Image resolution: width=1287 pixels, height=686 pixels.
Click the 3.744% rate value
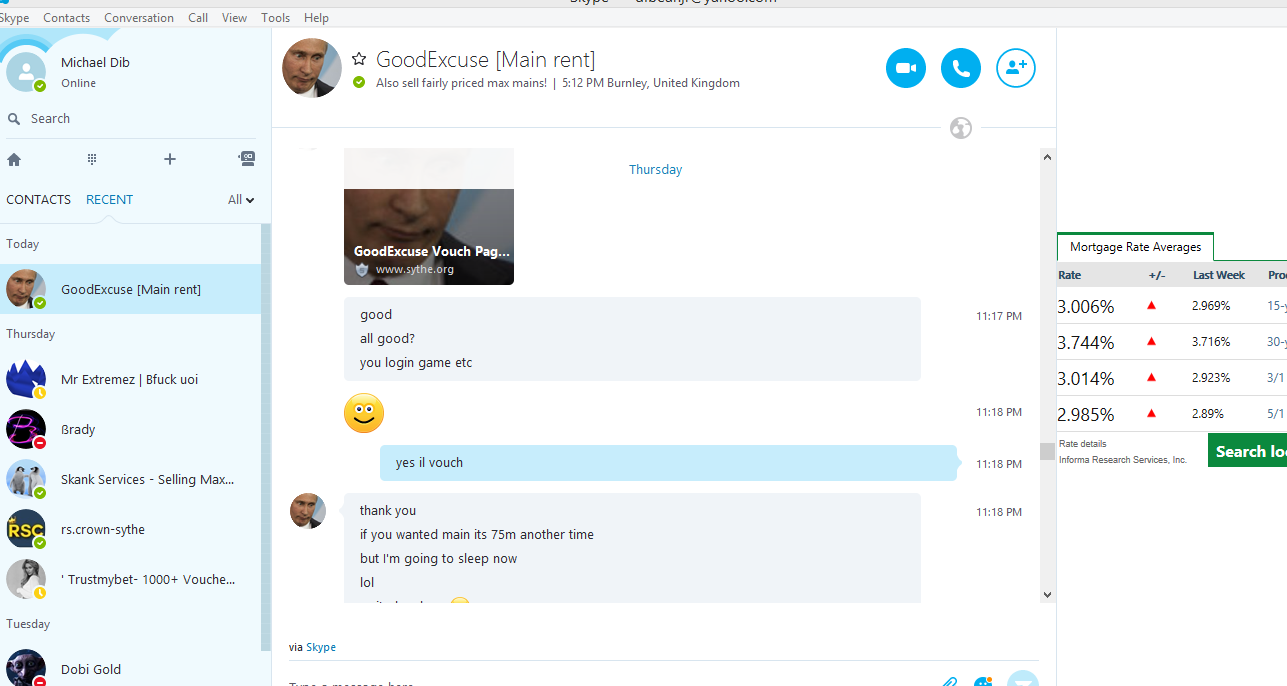1086,343
